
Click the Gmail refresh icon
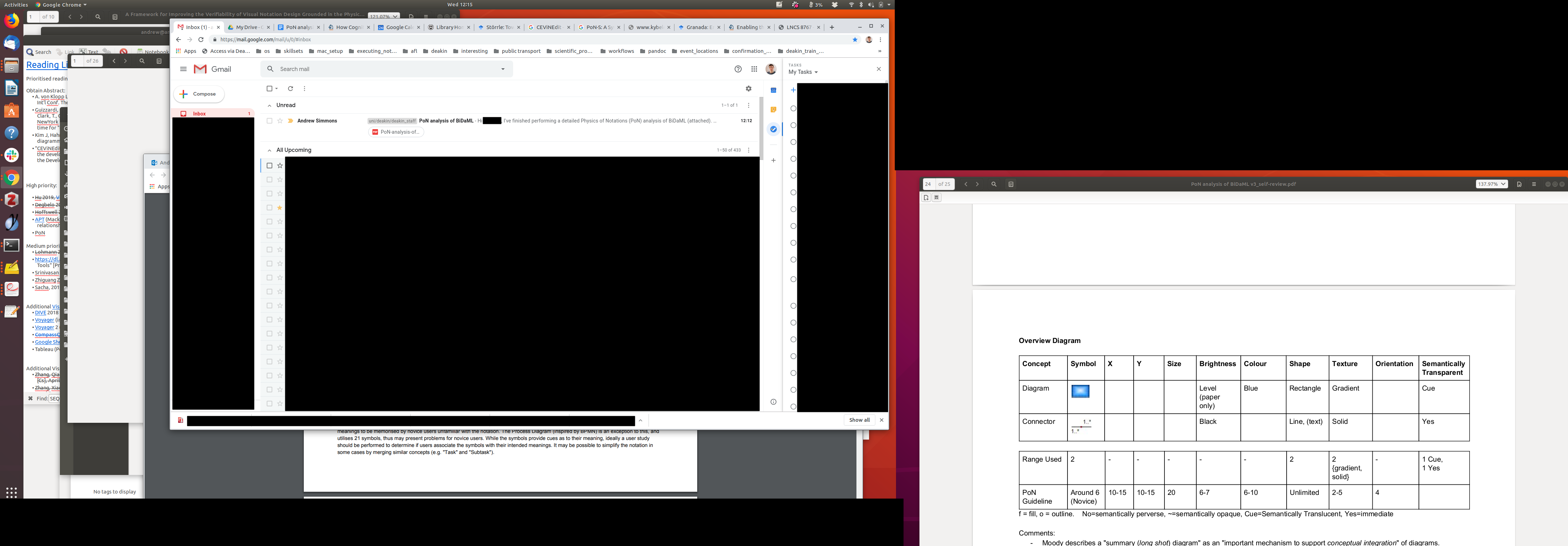[x=290, y=89]
